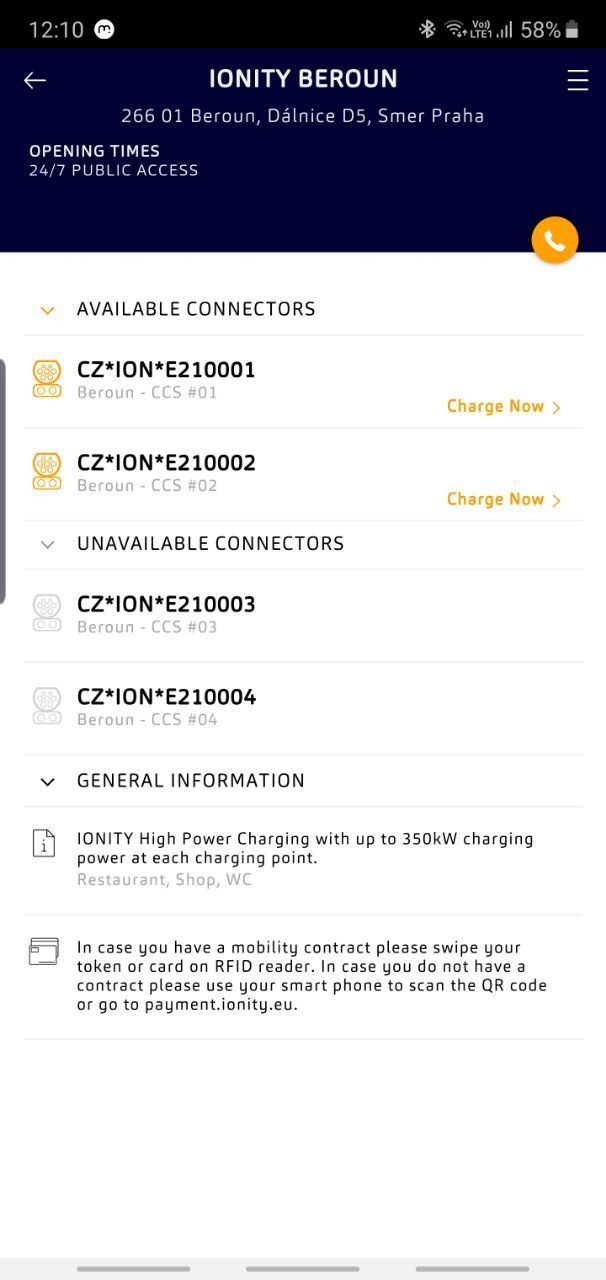Collapse the Available Connectors section

tap(47, 310)
